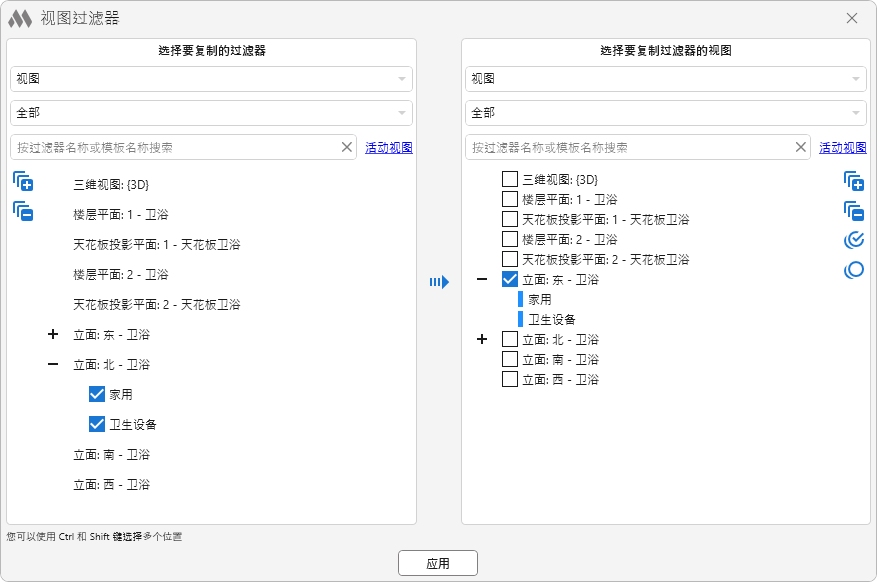Uncheck 立面: 东 - 卫浴 in right panel
Screen dimensions: 877x582
click(x=510, y=280)
